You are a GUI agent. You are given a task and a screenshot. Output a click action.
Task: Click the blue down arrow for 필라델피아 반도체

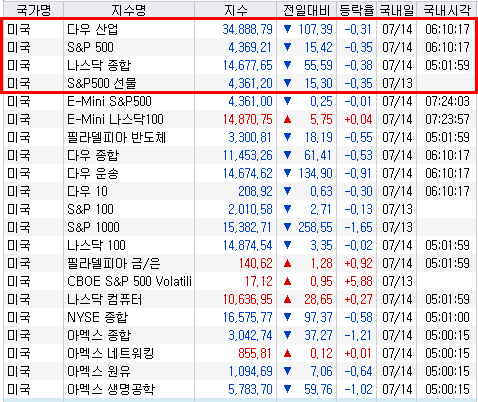coord(287,137)
